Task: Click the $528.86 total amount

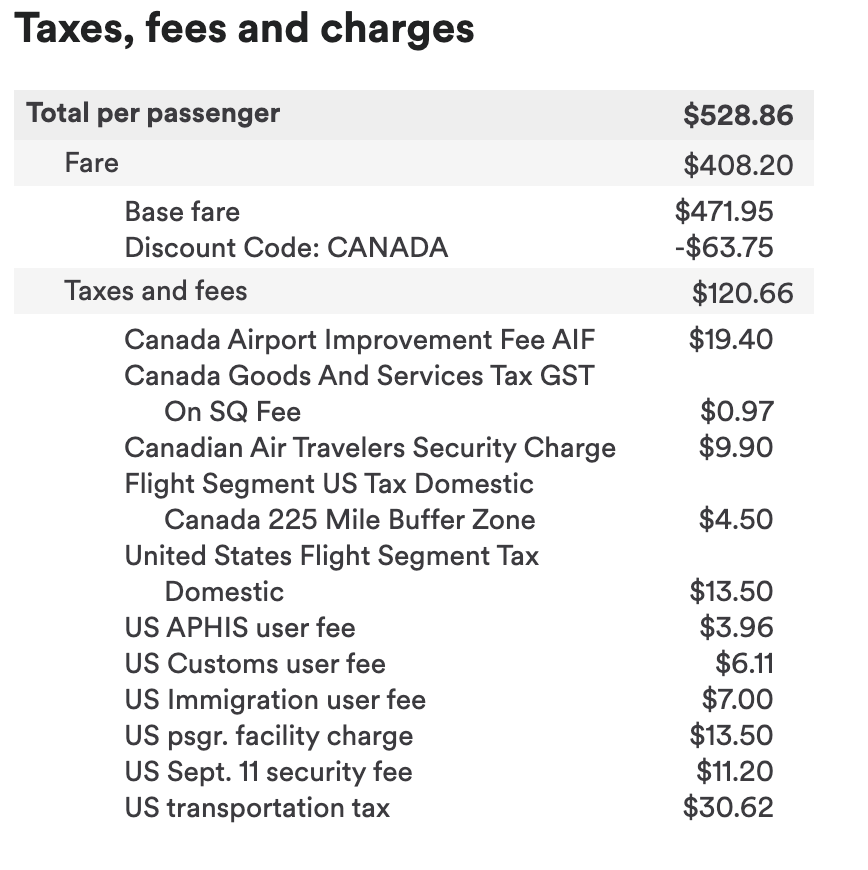Action: click(738, 115)
